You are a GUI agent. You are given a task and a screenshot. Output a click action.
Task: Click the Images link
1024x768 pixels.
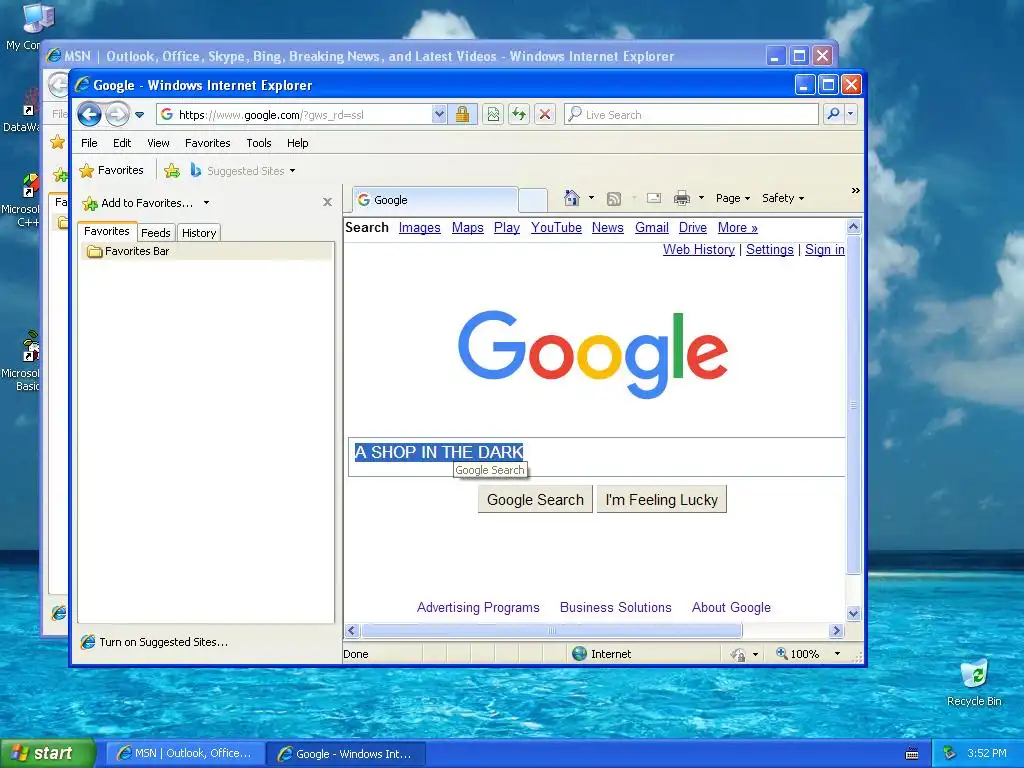coord(419,228)
